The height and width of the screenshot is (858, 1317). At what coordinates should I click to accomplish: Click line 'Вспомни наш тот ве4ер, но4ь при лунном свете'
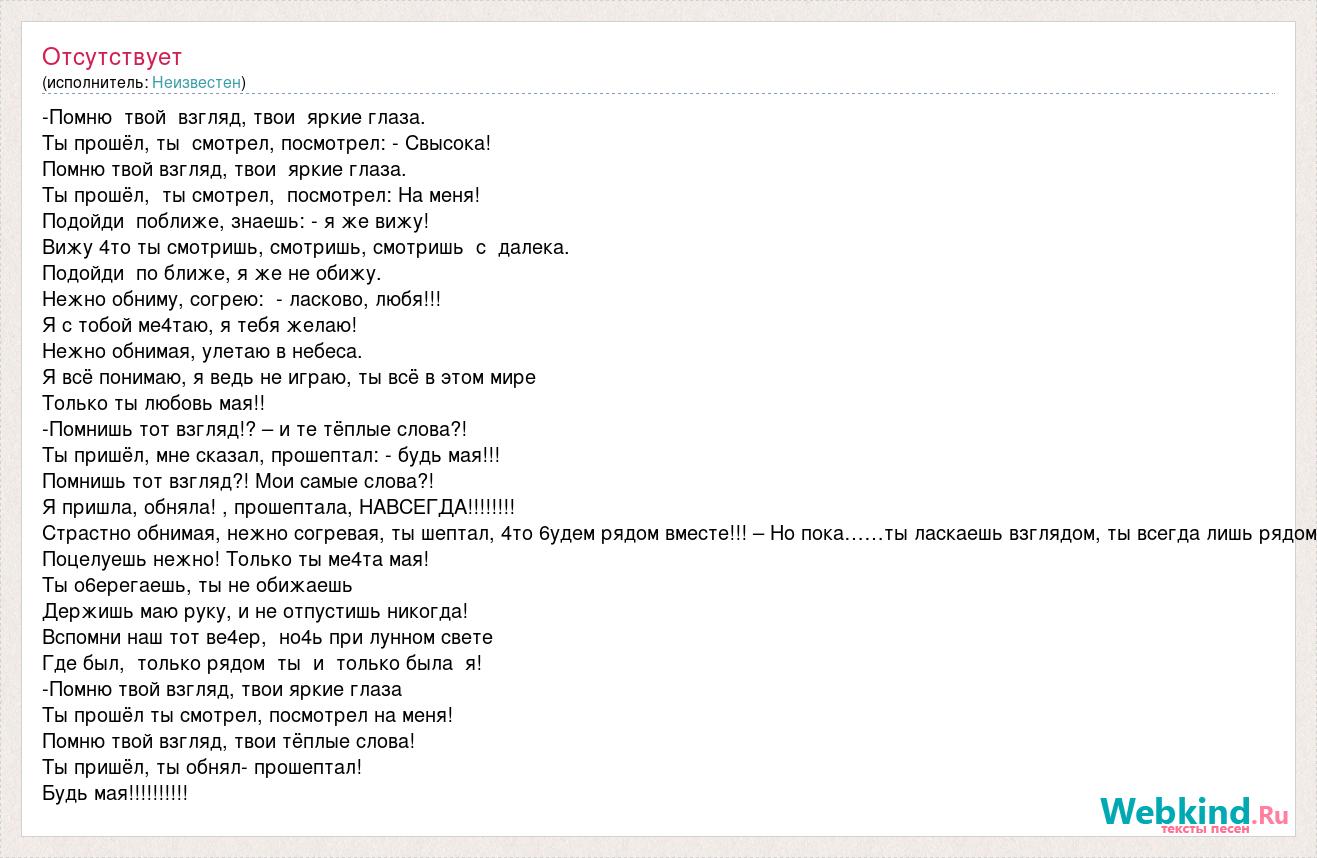pyautogui.click(x=268, y=637)
